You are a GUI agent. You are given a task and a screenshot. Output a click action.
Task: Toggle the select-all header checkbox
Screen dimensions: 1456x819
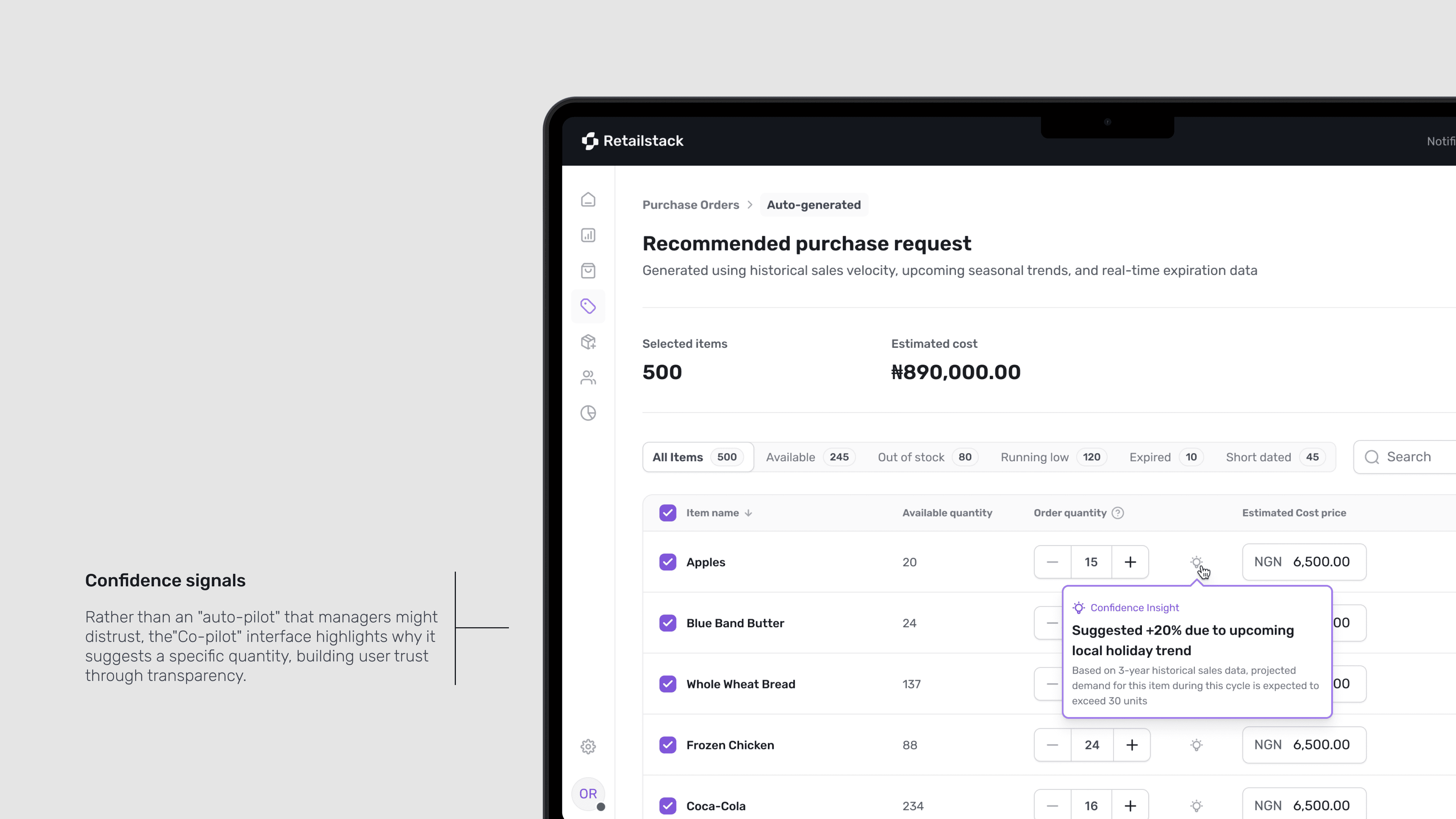pos(668,513)
